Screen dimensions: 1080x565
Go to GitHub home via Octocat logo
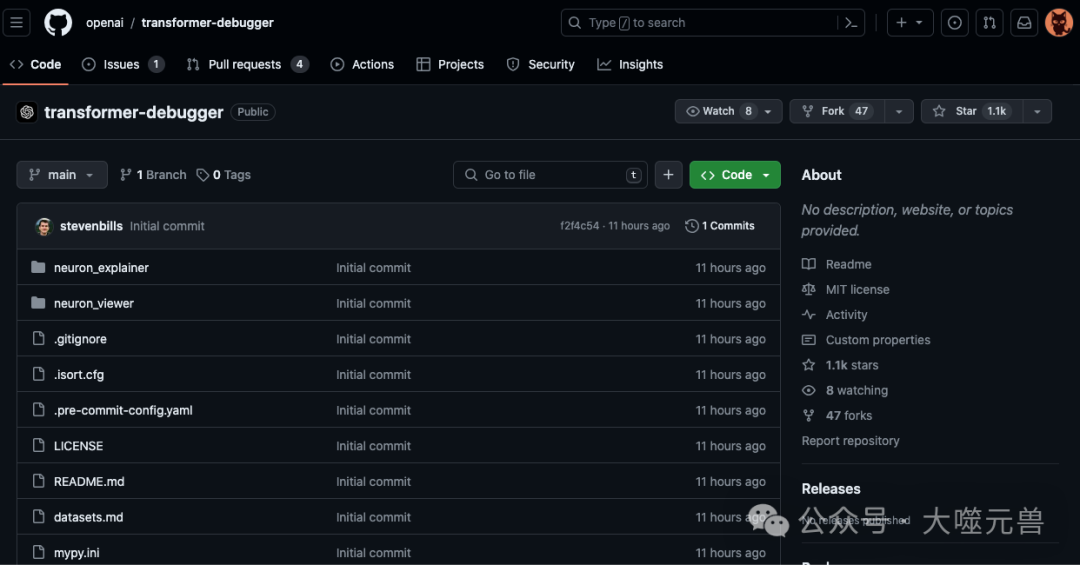pyautogui.click(x=58, y=23)
